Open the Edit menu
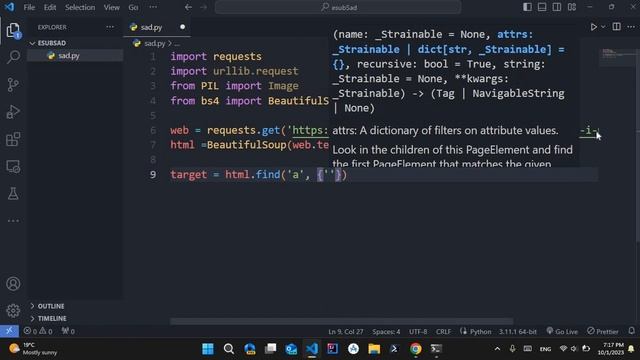This screenshot has height=360, width=640. [x=50, y=7]
